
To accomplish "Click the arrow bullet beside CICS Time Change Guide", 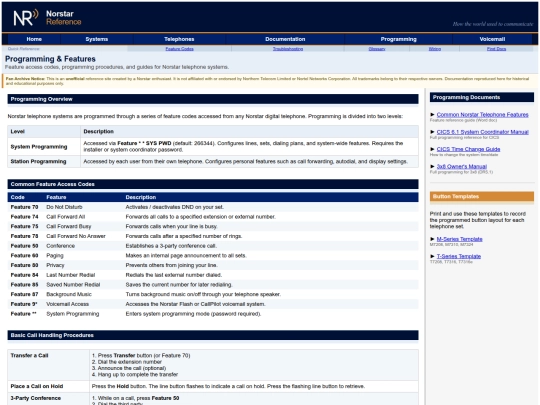I will click(433, 149).
